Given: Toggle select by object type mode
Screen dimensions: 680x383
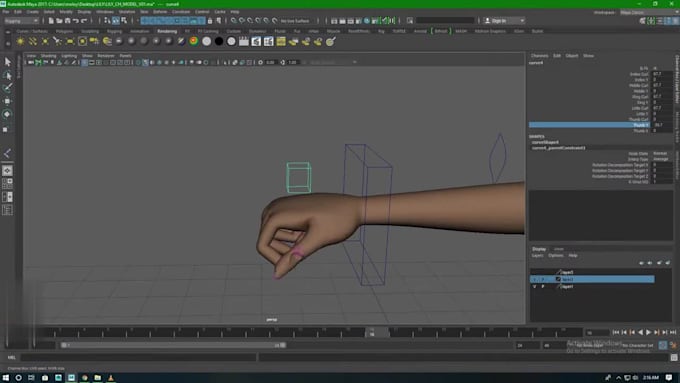Looking at the screenshot, I should click(116, 20).
